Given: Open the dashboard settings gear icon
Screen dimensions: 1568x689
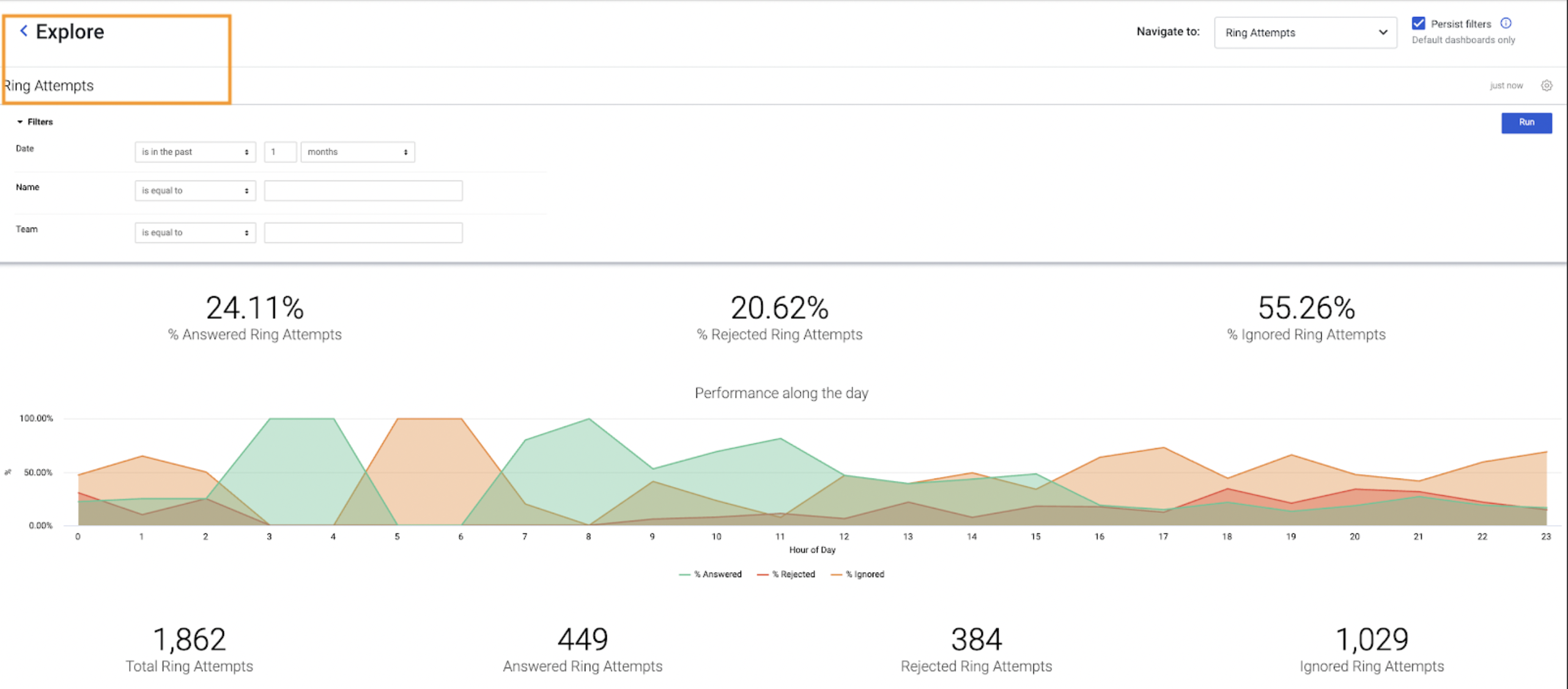Looking at the screenshot, I should (1547, 86).
